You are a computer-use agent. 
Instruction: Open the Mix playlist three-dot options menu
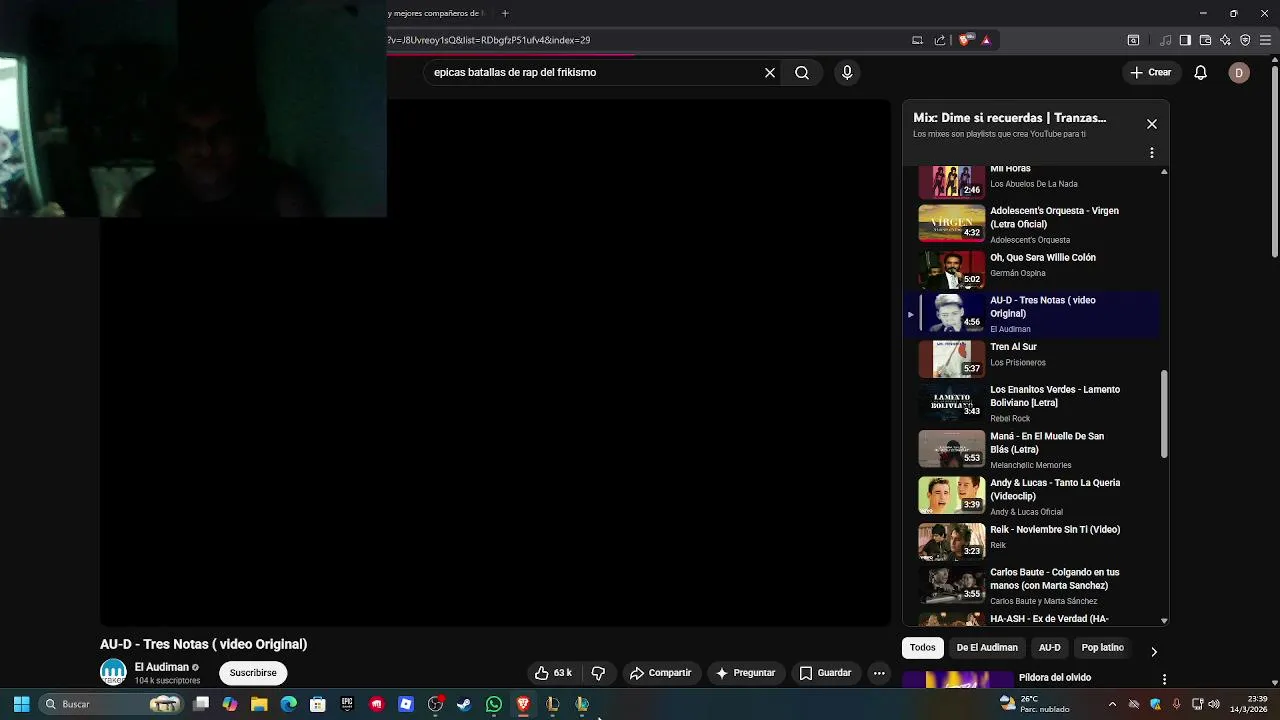point(1152,153)
